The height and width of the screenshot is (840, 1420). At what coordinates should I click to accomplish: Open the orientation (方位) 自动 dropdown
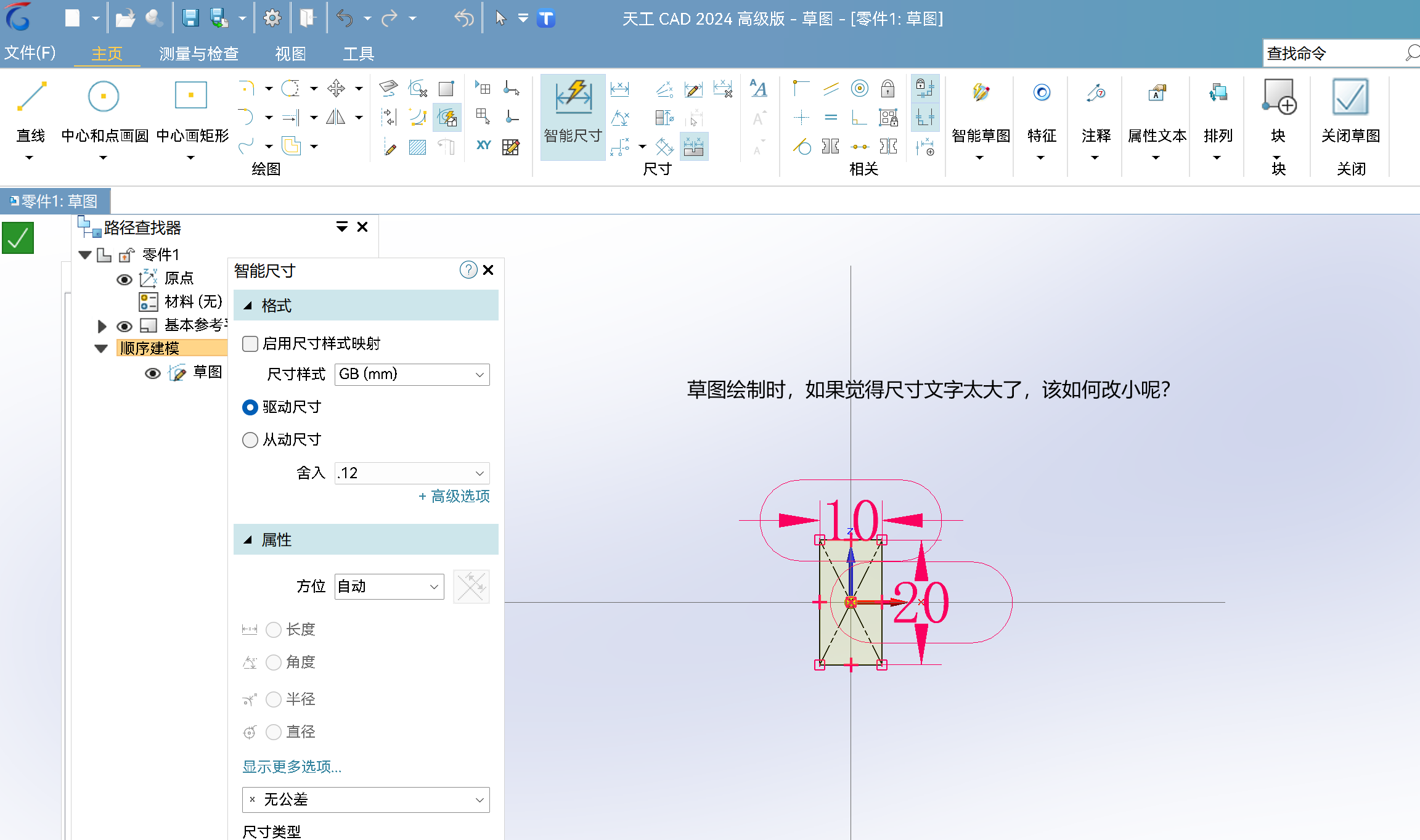point(390,587)
